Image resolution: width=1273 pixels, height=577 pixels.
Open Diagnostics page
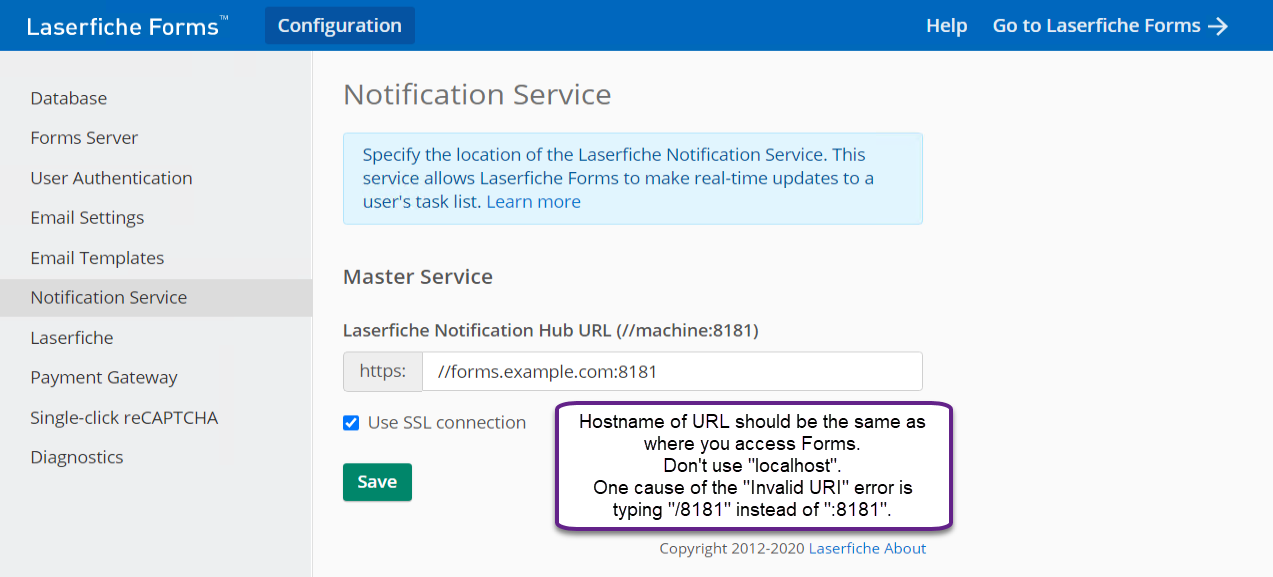tap(77, 458)
